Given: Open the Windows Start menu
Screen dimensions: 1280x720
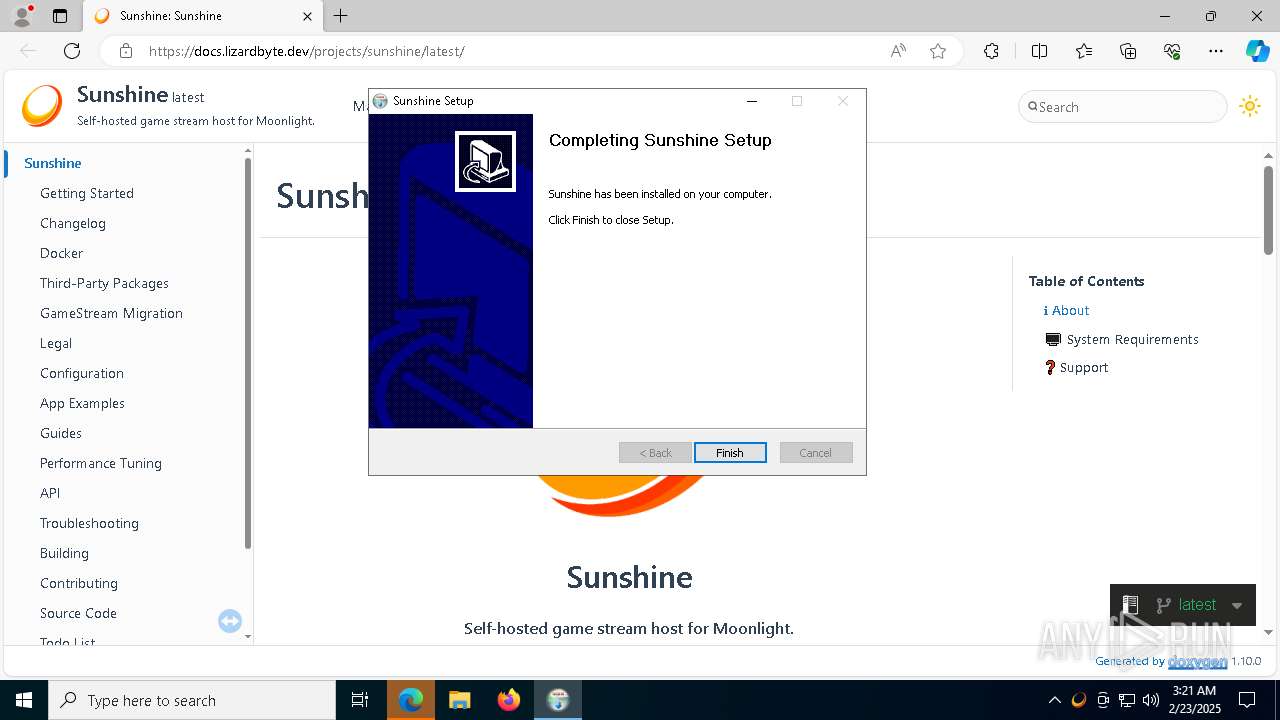Looking at the screenshot, I should point(24,700).
